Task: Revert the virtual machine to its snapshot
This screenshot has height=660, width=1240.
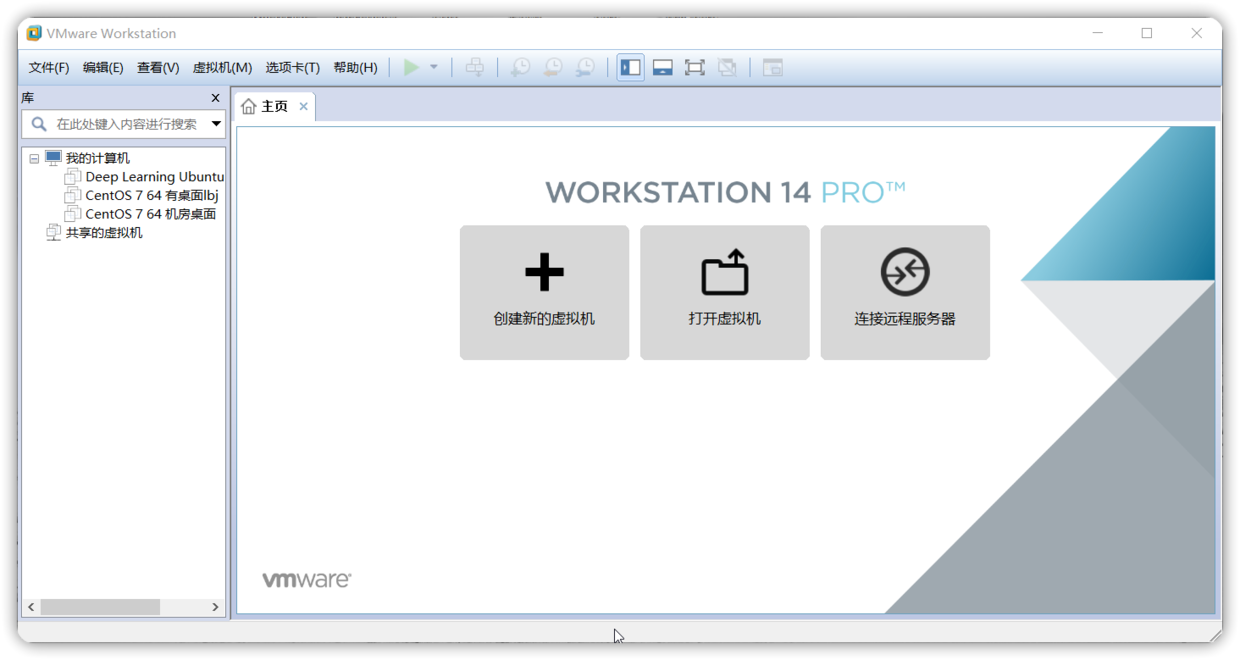Action: coord(553,67)
